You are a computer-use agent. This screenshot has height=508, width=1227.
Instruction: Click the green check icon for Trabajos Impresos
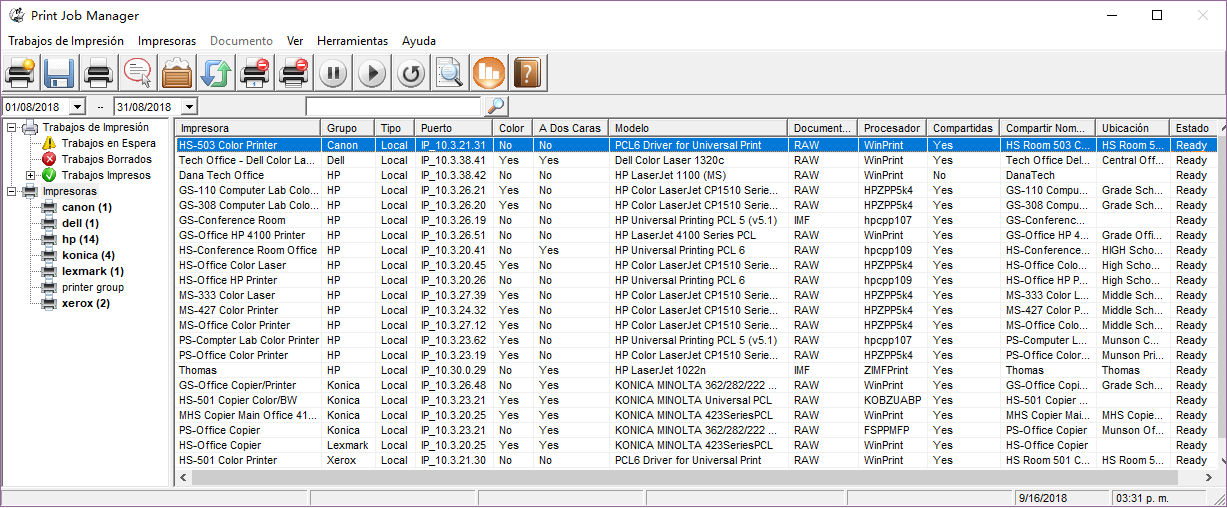49,175
